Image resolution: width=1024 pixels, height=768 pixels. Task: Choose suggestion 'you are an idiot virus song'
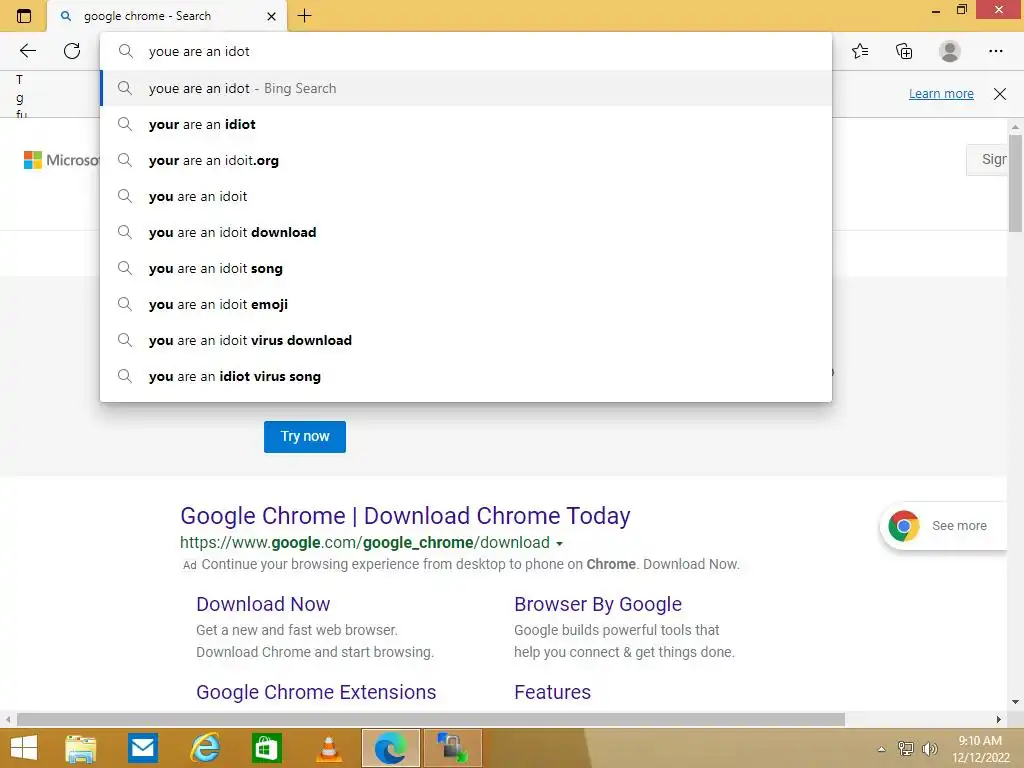pyautogui.click(x=466, y=376)
